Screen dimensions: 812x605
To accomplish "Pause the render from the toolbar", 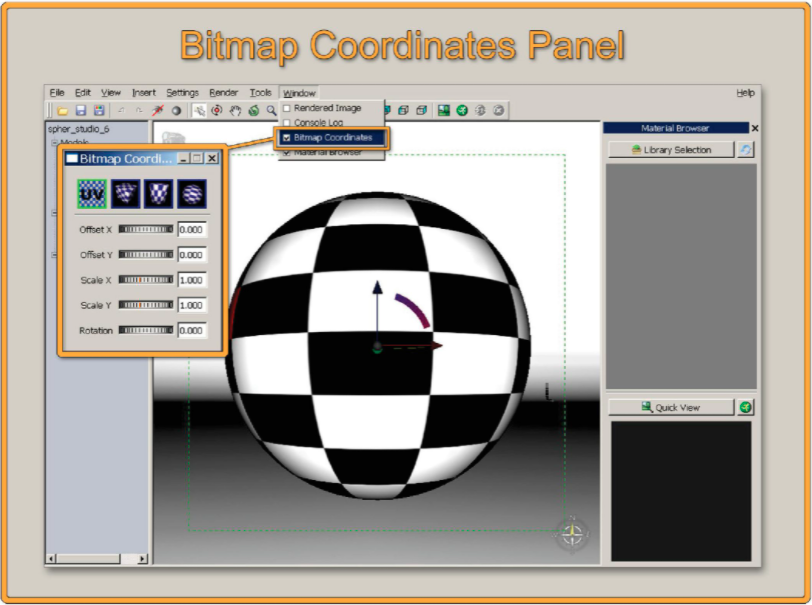I will (x=481, y=110).
